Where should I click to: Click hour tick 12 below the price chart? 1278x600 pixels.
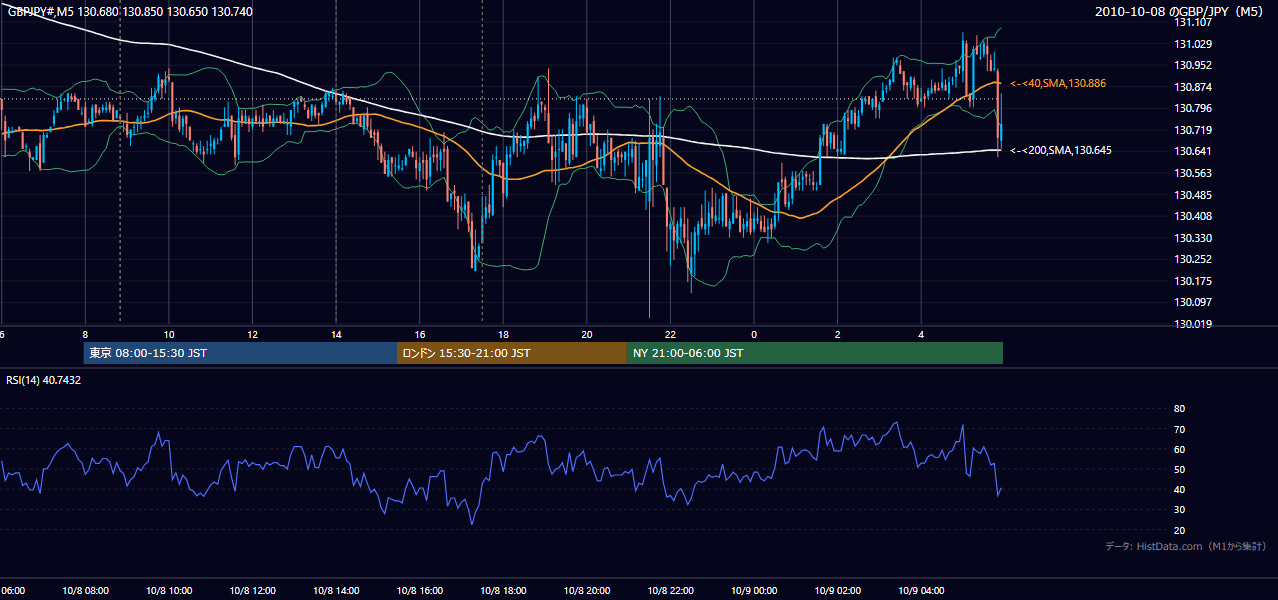tap(252, 334)
